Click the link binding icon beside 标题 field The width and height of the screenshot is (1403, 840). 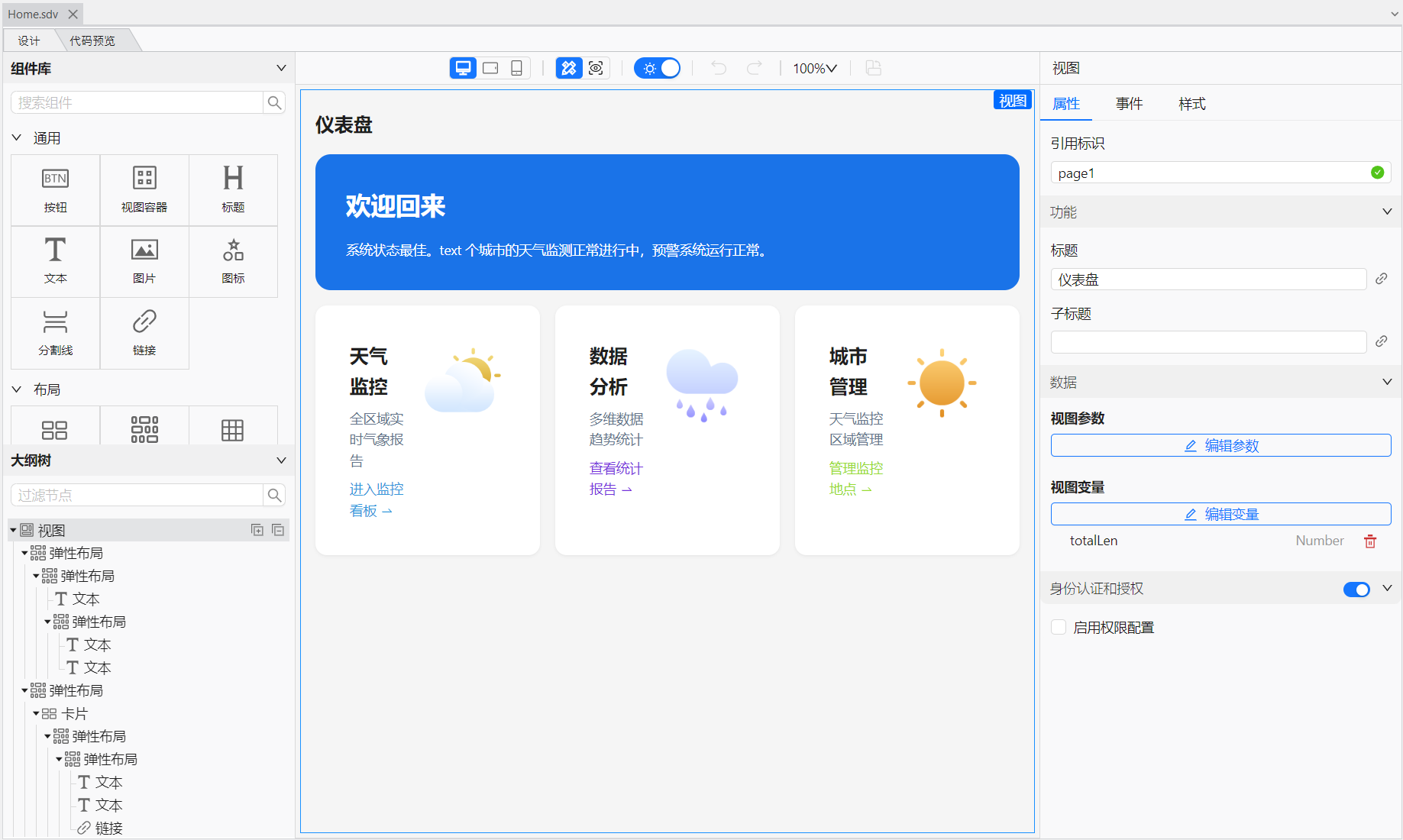[1381, 279]
